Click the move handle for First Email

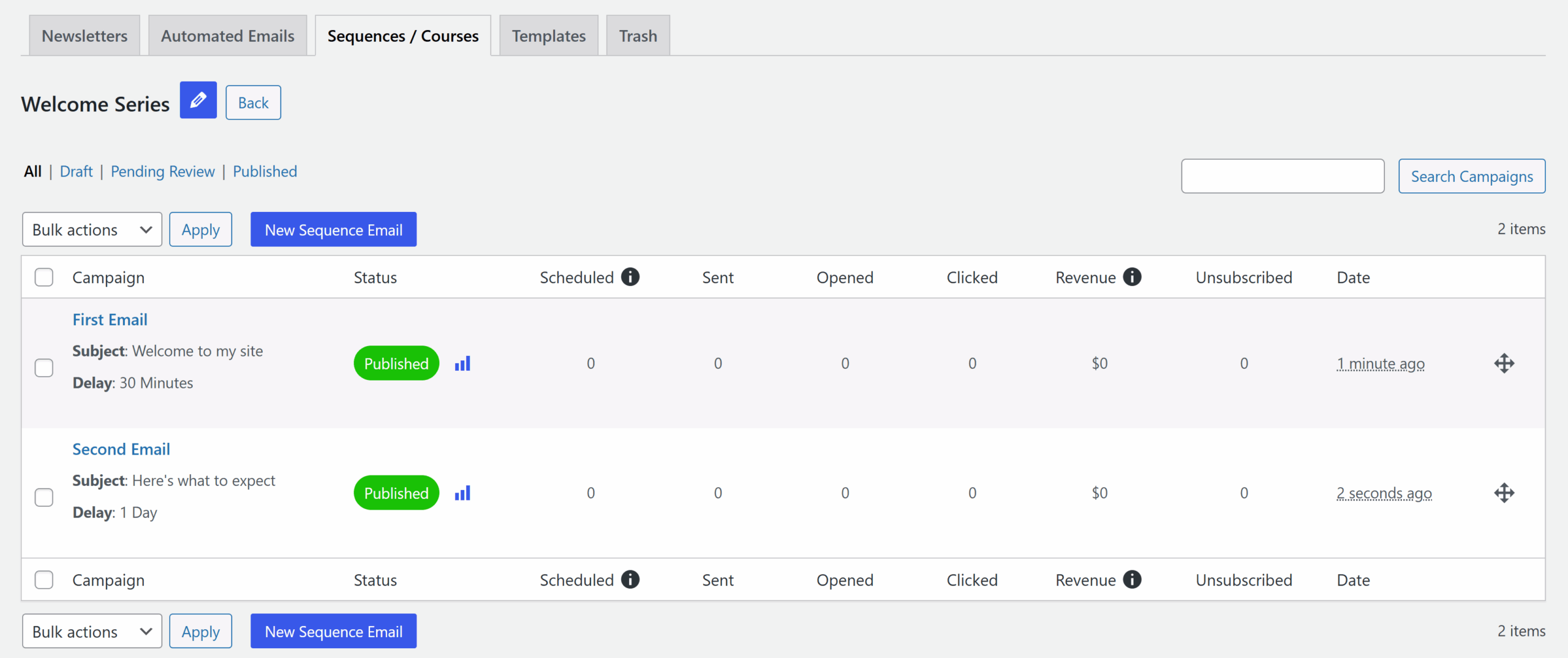1504,363
